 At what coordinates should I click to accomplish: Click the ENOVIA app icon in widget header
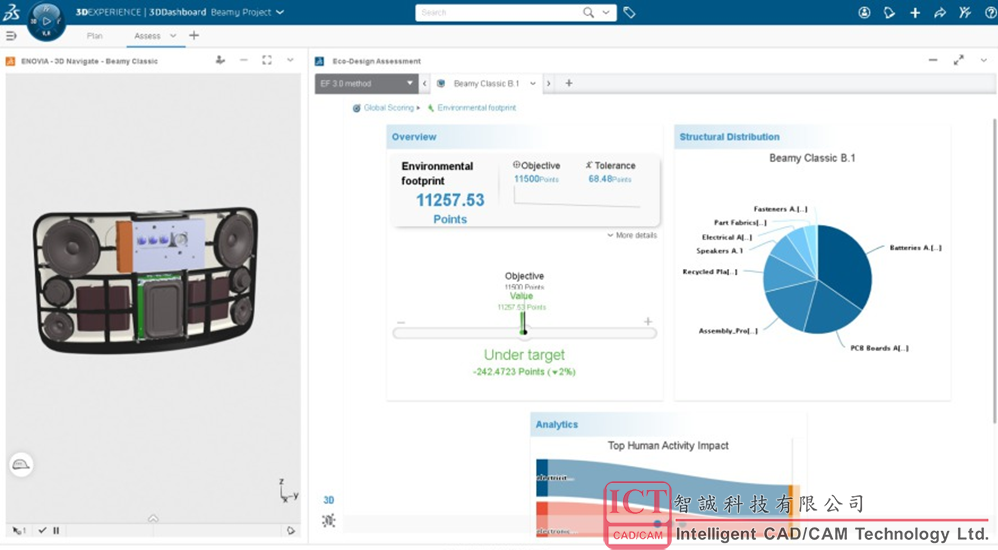pyautogui.click(x=10, y=61)
